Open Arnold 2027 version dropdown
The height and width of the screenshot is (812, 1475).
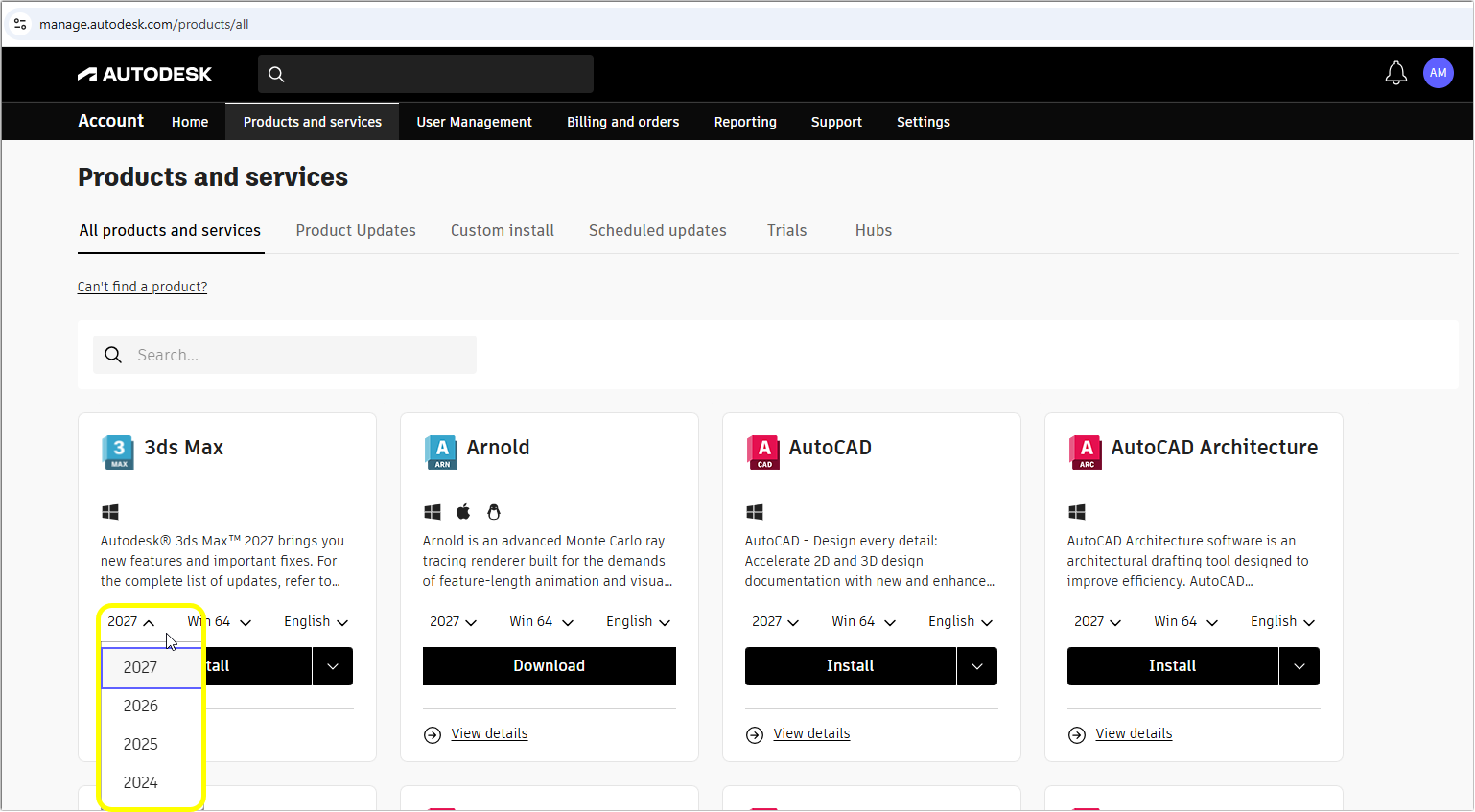pyautogui.click(x=453, y=622)
